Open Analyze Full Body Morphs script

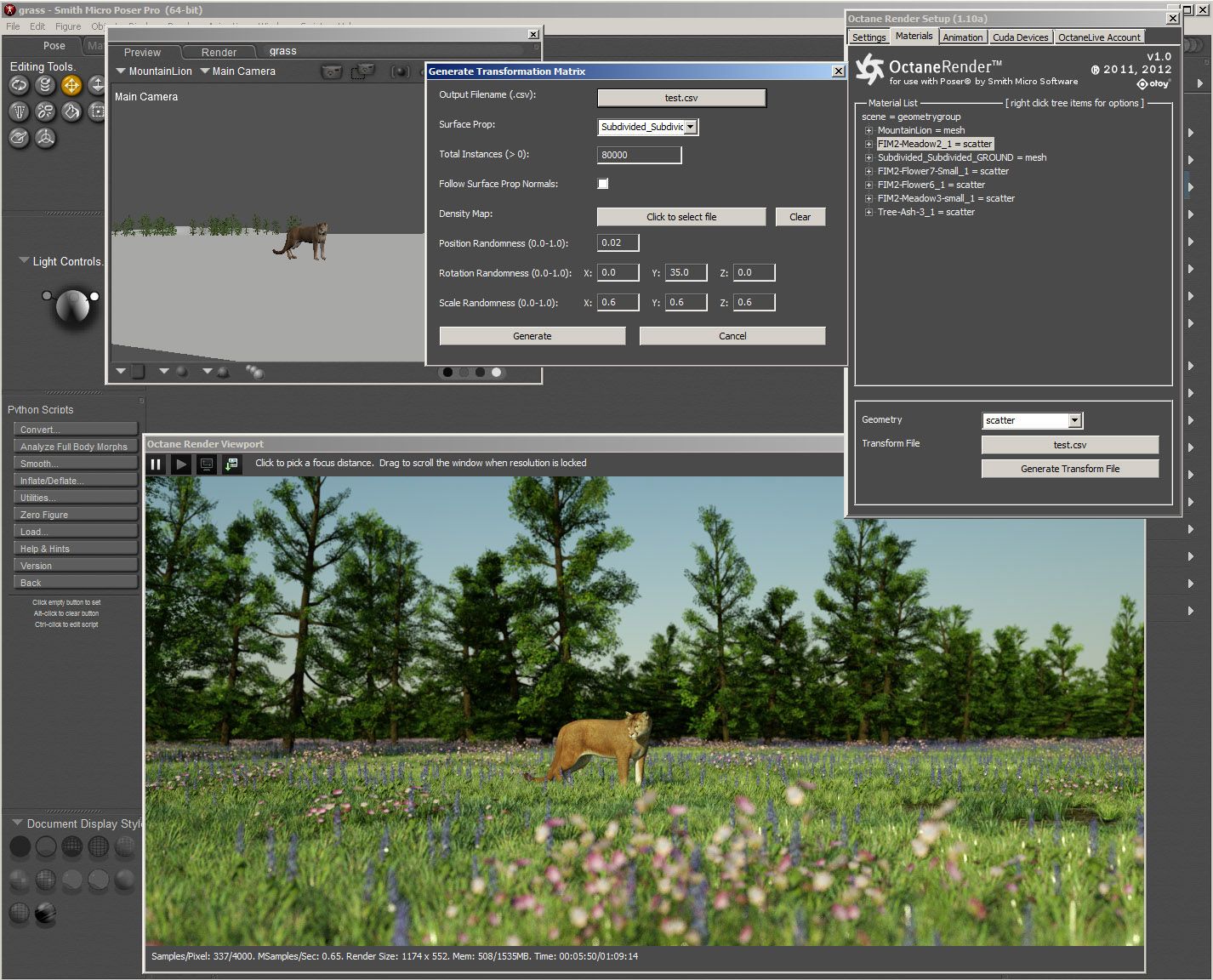pyautogui.click(x=74, y=447)
